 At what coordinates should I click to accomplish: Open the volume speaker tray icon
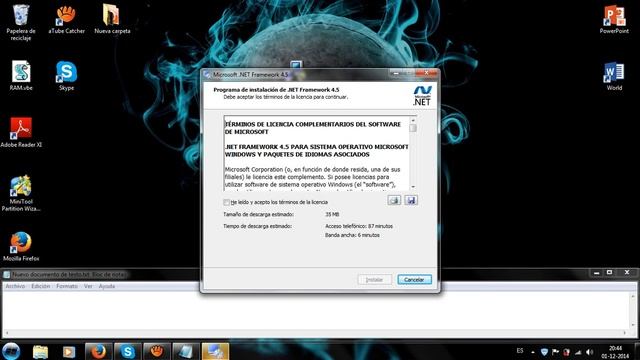(589, 352)
